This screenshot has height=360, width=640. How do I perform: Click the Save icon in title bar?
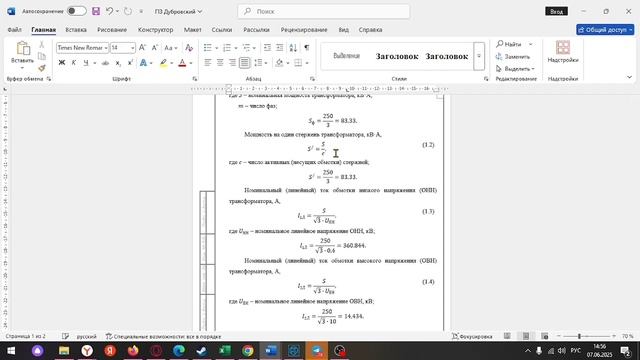(x=96, y=11)
